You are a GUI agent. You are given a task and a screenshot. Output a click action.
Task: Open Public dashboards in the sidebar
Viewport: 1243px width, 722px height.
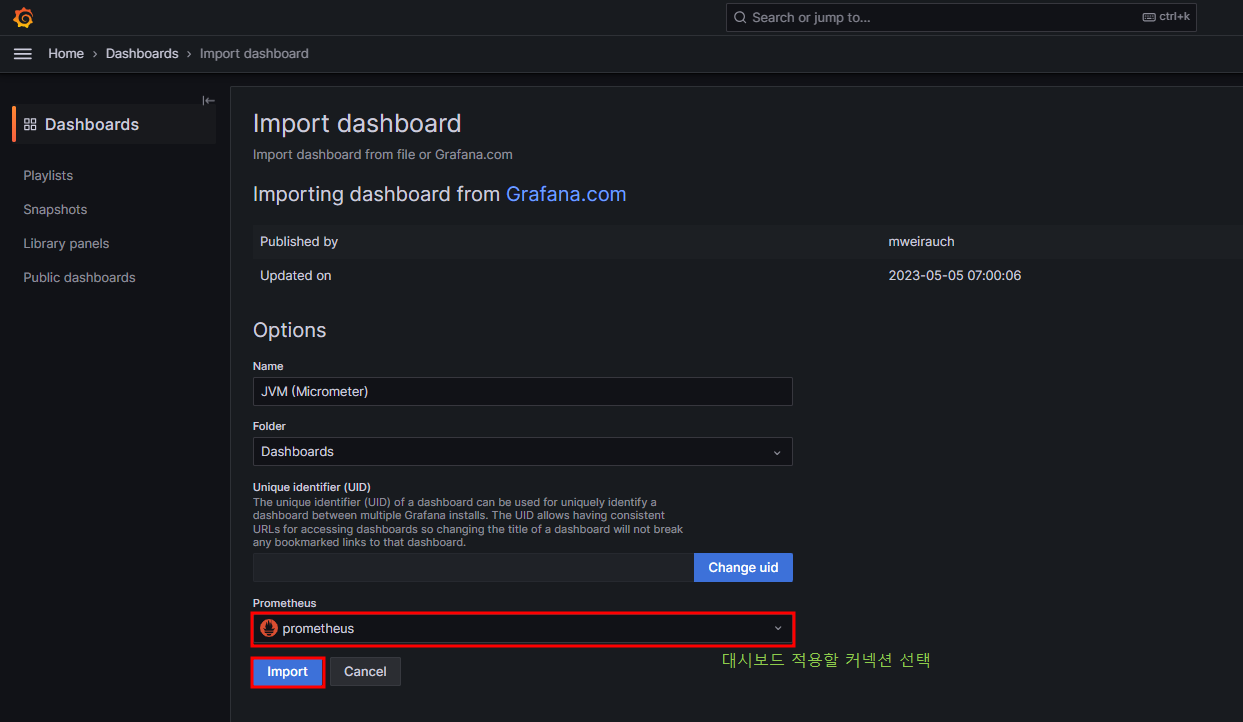tap(79, 277)
